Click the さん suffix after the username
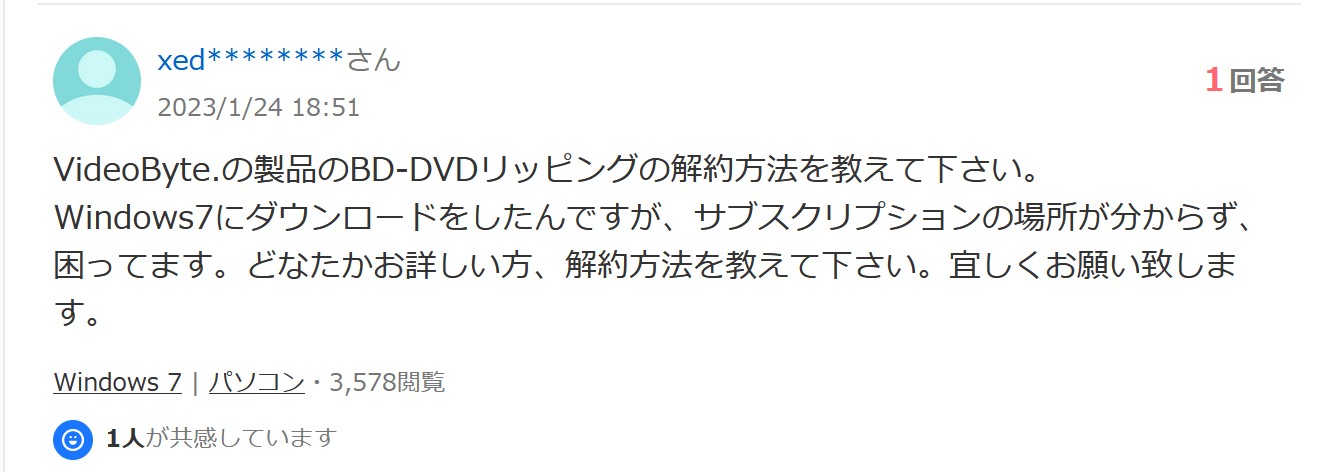This screenshot has width=1322, height=472. [x=374, y=60]
